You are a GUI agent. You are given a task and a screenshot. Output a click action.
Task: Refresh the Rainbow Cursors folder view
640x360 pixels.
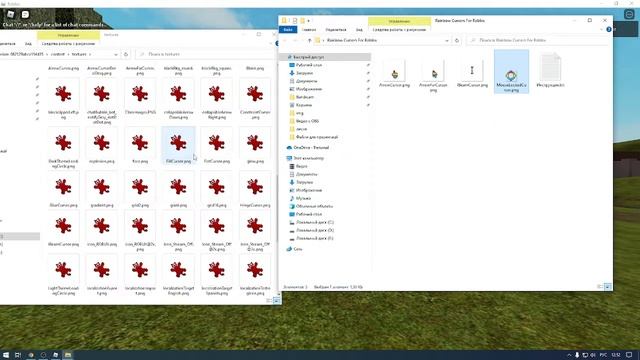coord(457,40)
